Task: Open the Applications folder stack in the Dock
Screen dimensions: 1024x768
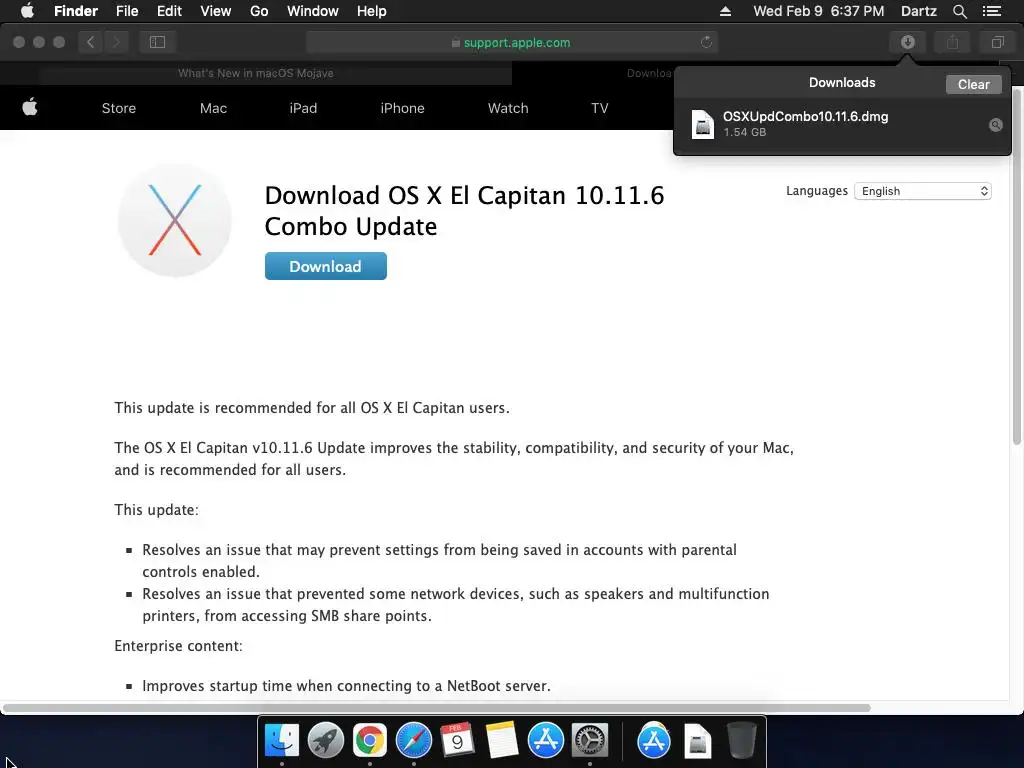Action: [654, 741]
